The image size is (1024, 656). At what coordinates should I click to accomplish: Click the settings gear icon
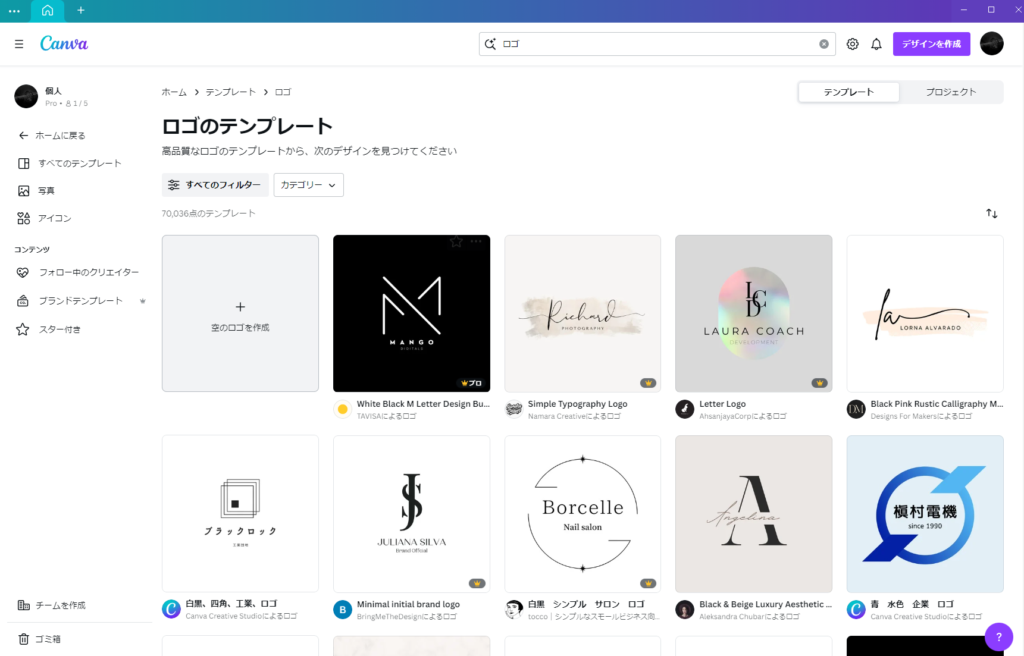point(852,44)
